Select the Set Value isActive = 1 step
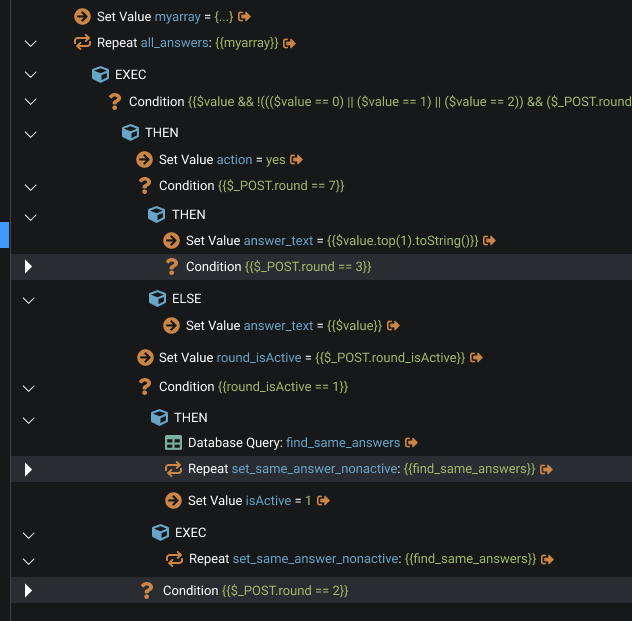 (x=249, y=500)
